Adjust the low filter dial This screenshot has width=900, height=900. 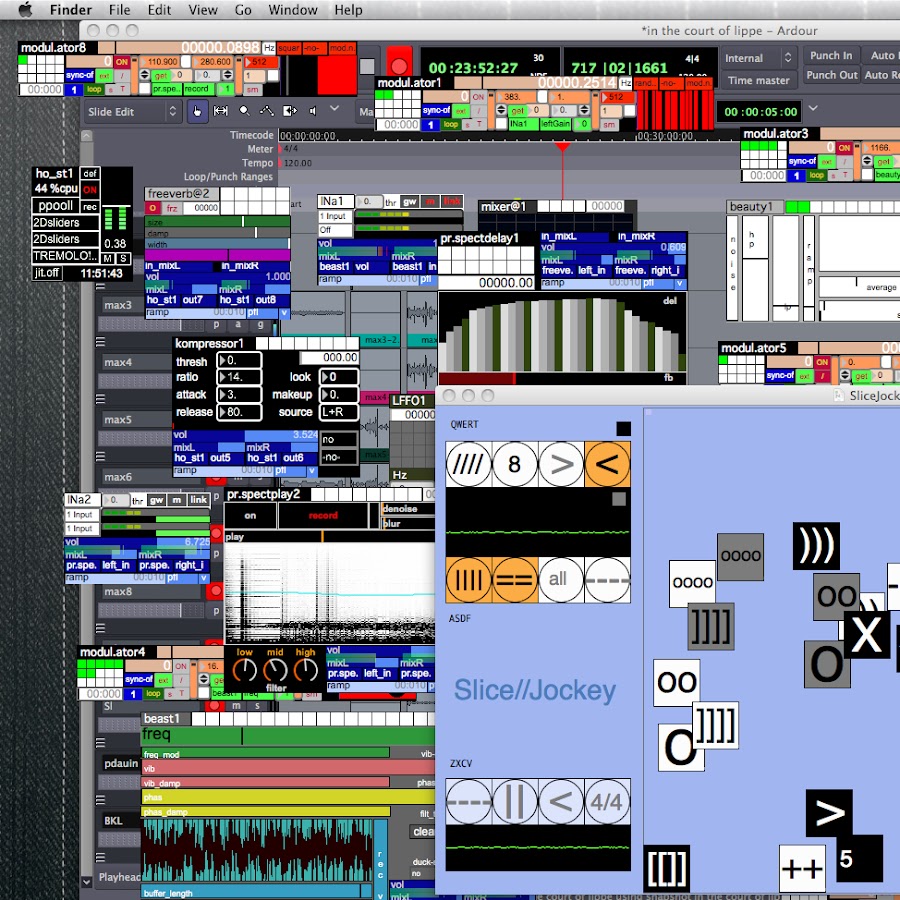point(245,669)
